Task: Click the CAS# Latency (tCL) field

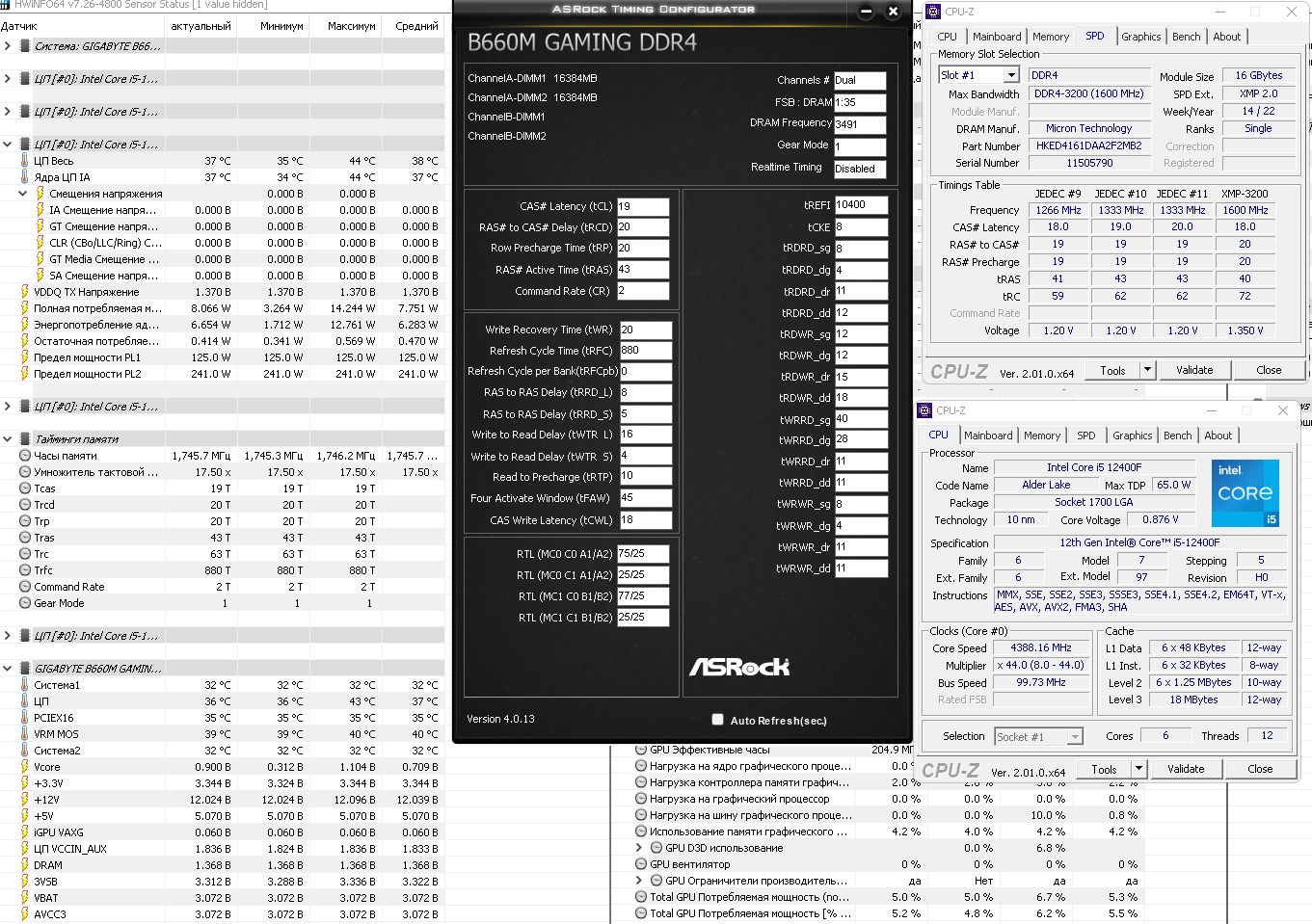Action: click(643, 206)
